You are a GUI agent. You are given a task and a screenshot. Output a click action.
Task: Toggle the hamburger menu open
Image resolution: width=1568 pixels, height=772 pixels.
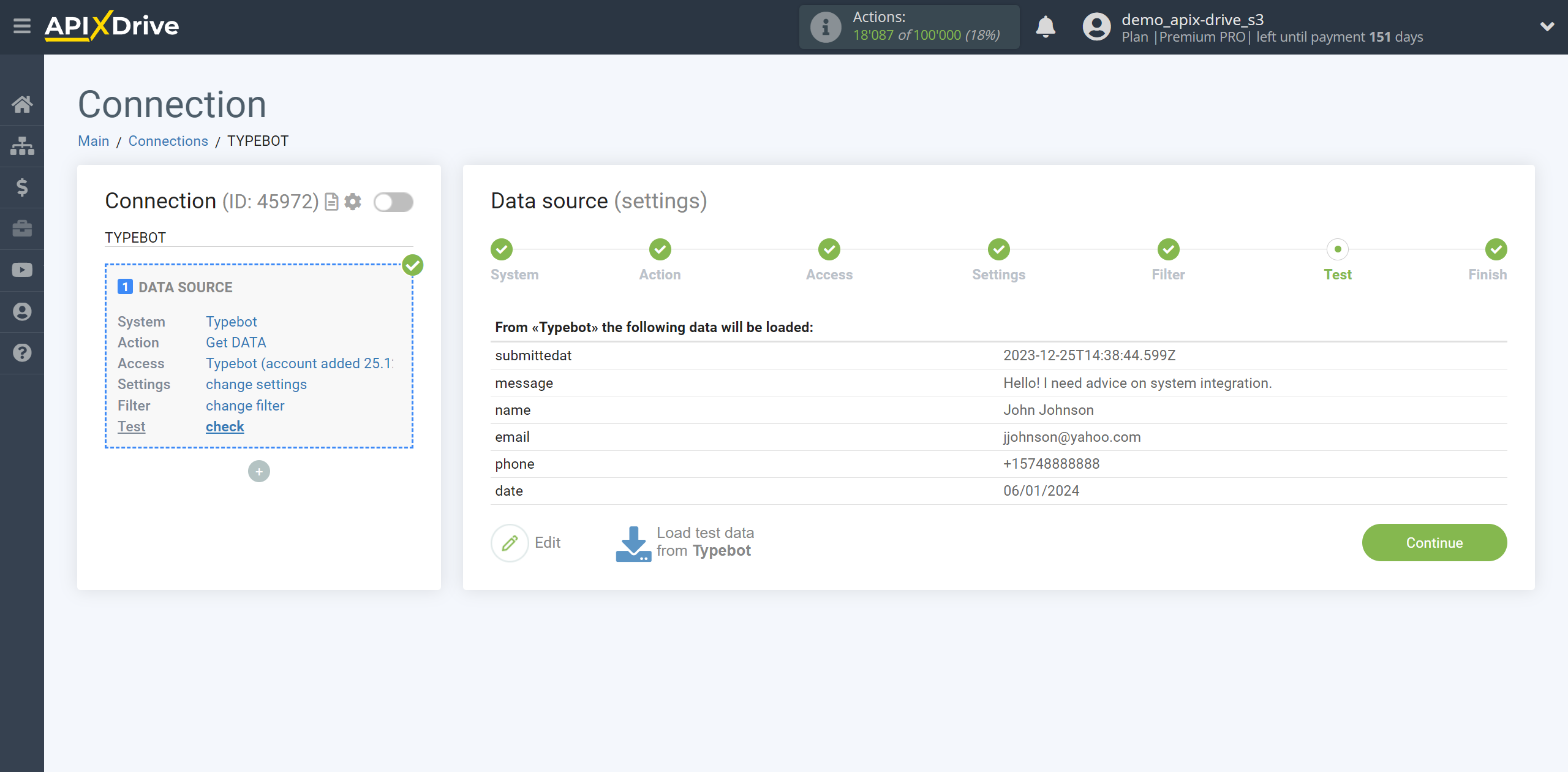point(21,26)
